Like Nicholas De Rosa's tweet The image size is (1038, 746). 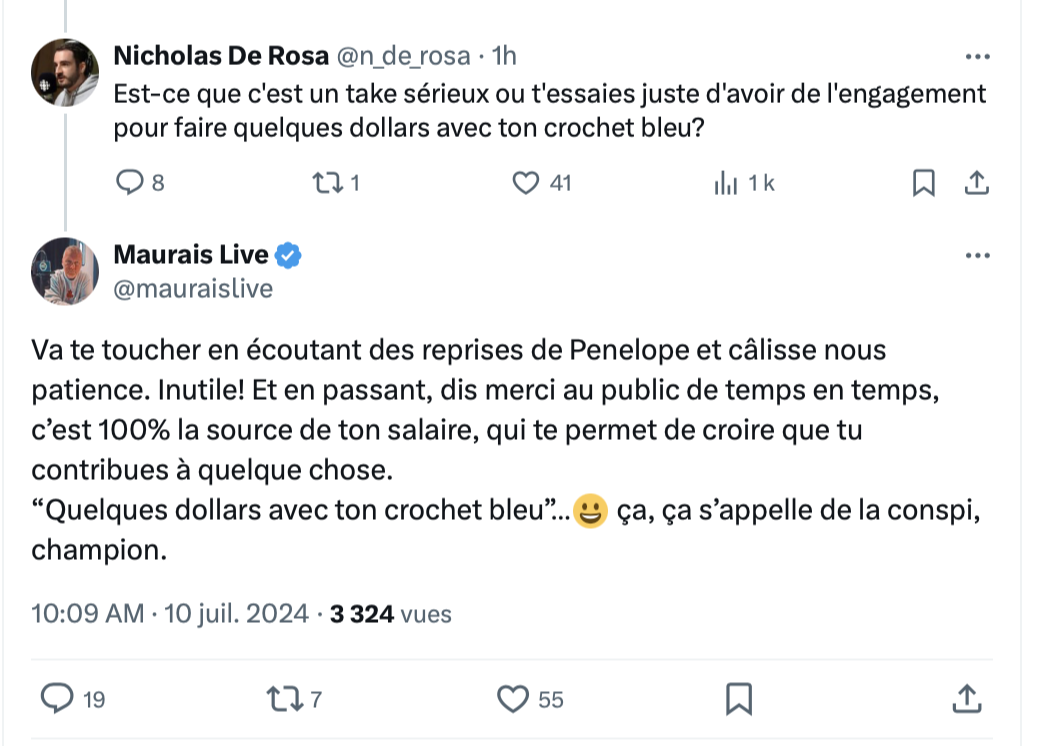coord(526,183)
